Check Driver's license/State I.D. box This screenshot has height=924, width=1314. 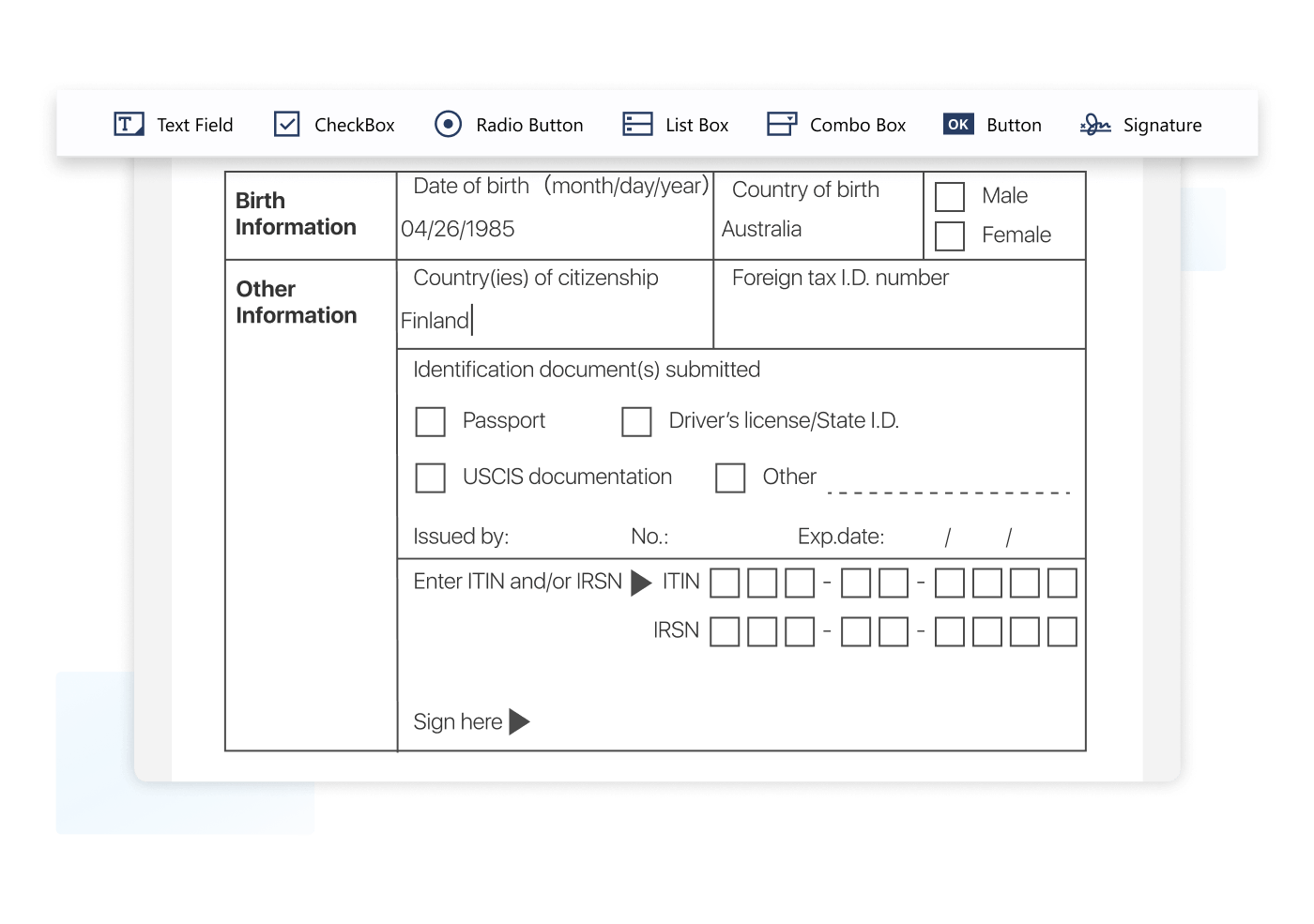(x=636, y=421)
